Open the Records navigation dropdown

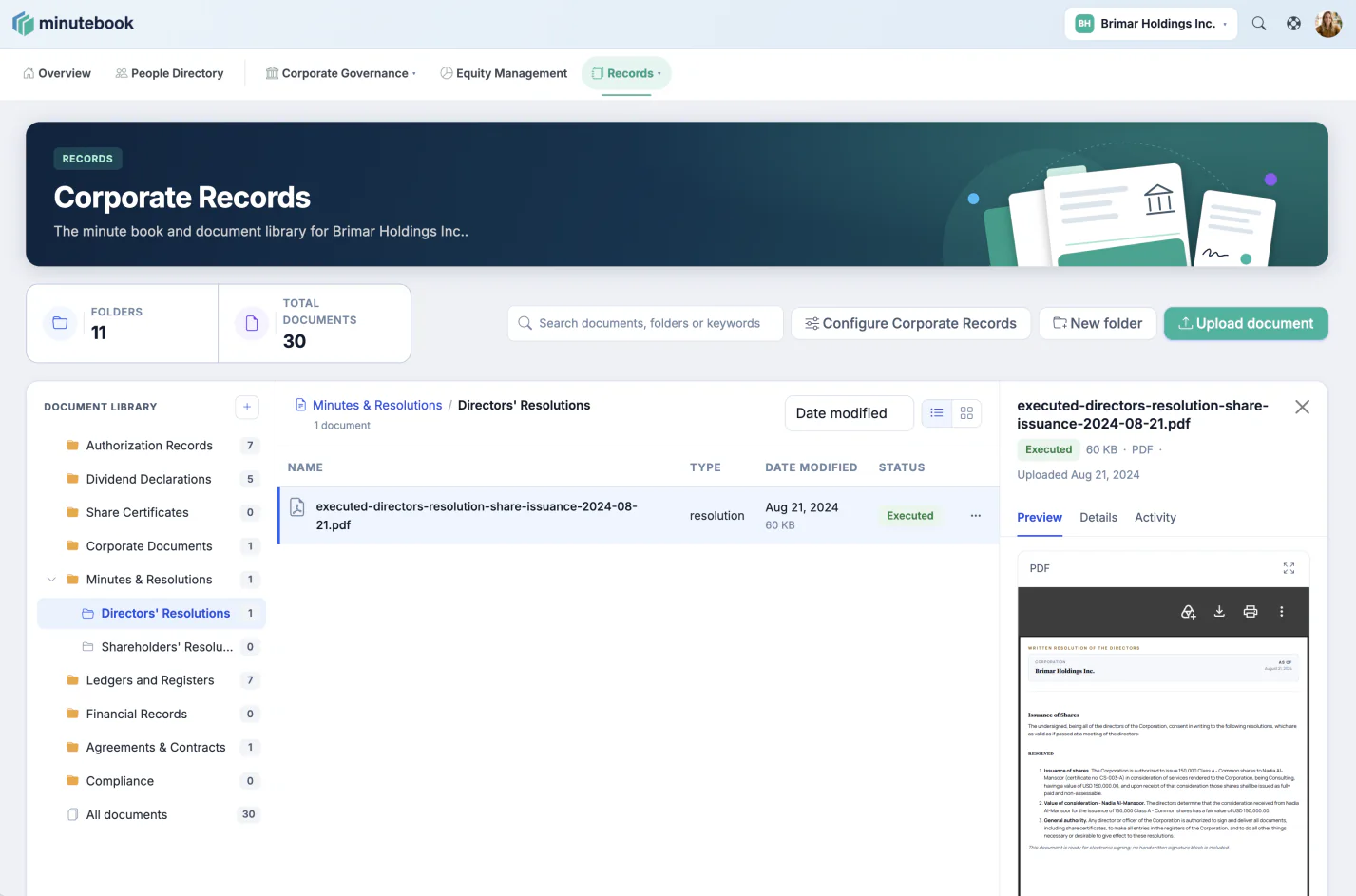coord(626,73)
